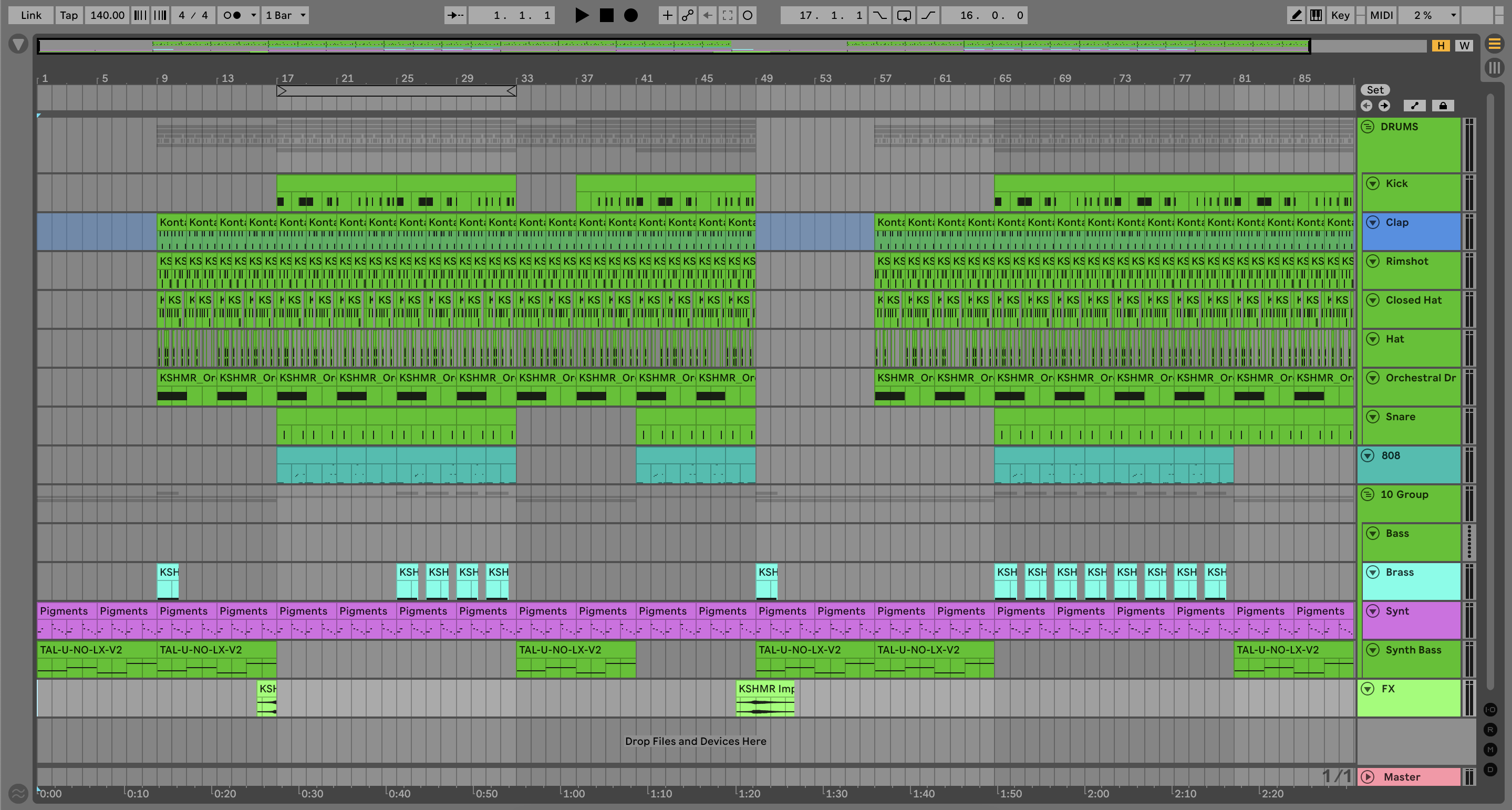Toggle the Follow playback arrow button

pyautogui.click(x=455, y=15)
